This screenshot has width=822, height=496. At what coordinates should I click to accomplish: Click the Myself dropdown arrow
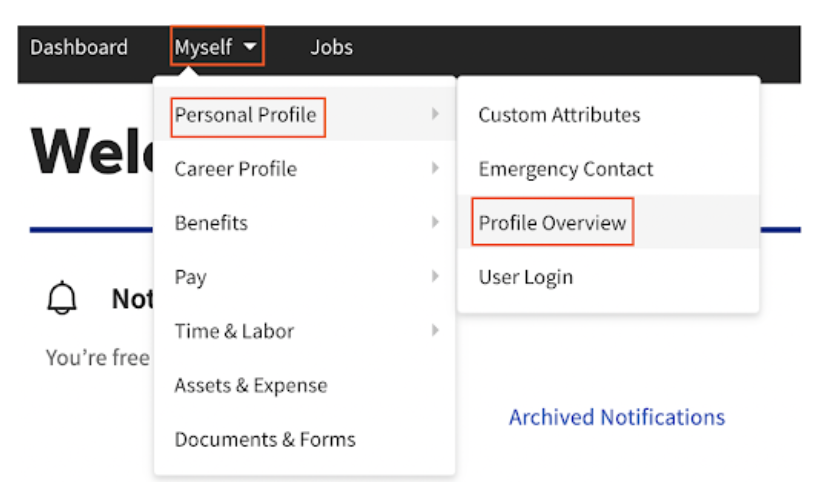coord(250,47)
